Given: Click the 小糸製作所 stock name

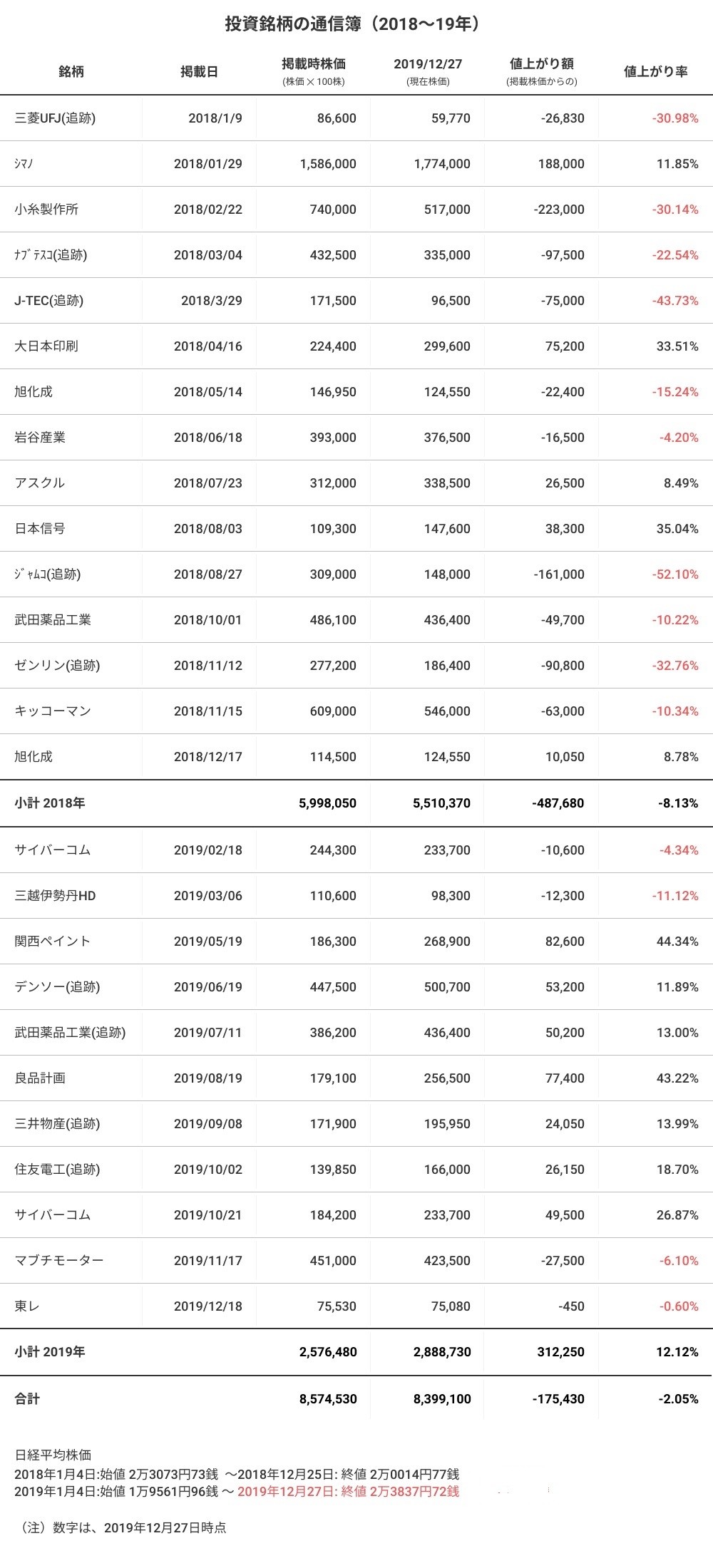Looking at the screenshot, I should (x=46, y=210).
